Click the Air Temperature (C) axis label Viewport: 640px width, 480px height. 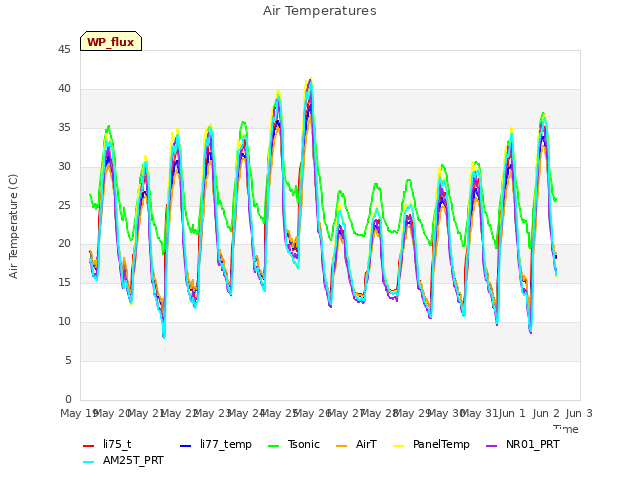coord(13,227)
